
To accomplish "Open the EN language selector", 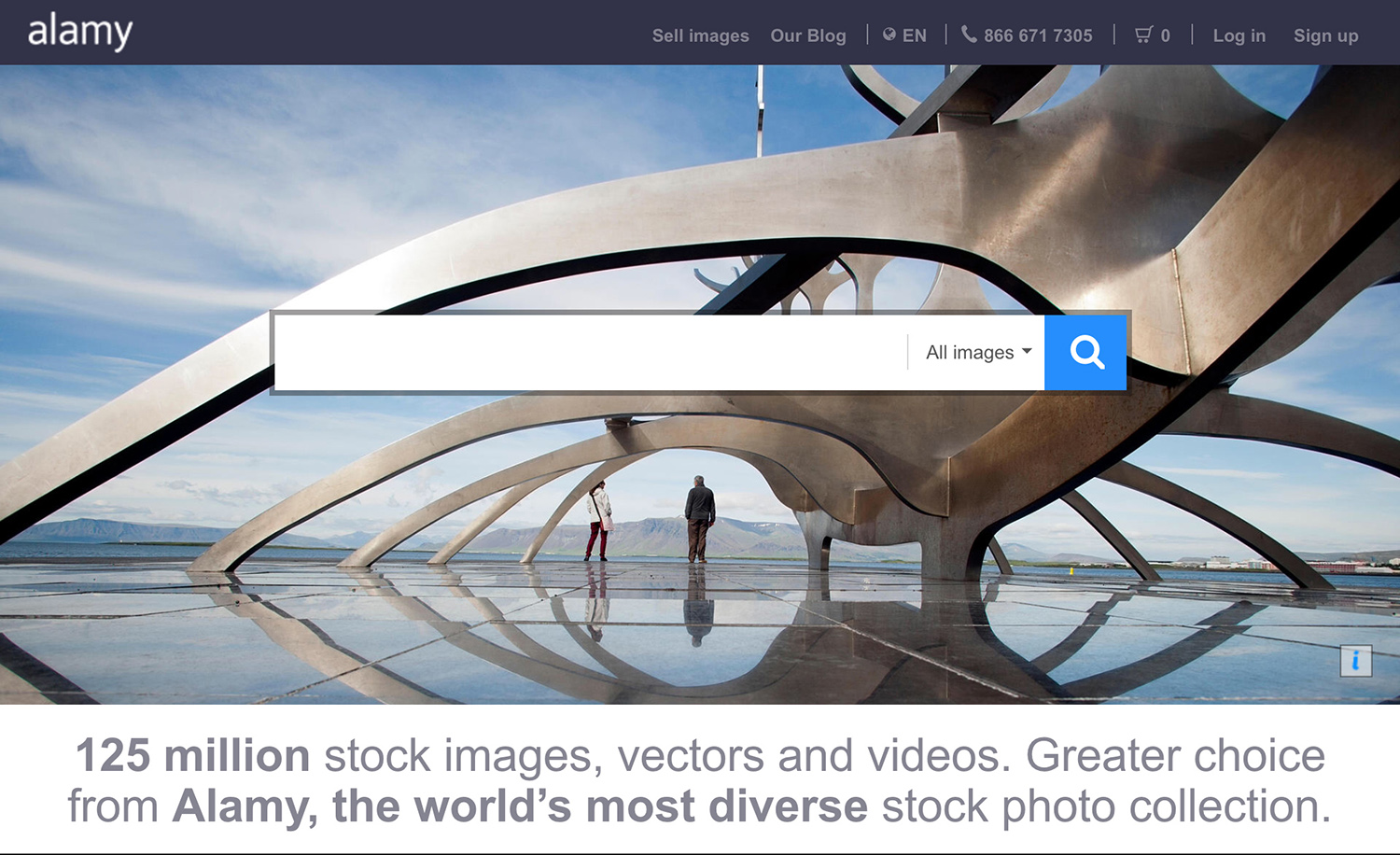I will [x=915, y=35].
